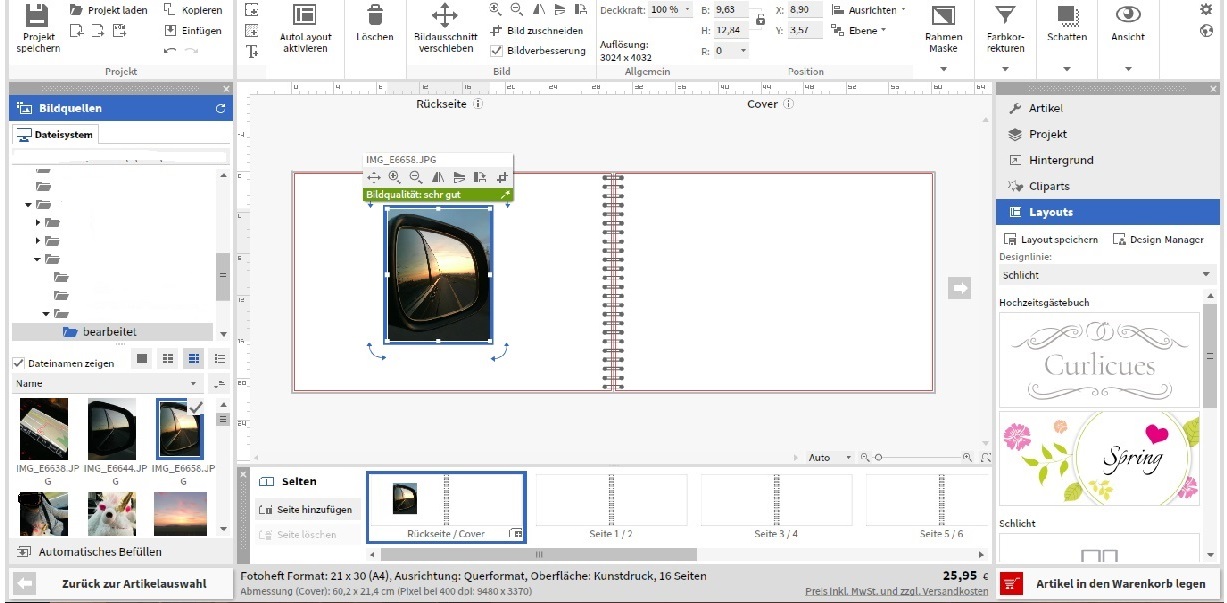This screenshot has height=603, width=1227.
Task: Click the canvas zoom slider
Action: [x=918, y=457]
